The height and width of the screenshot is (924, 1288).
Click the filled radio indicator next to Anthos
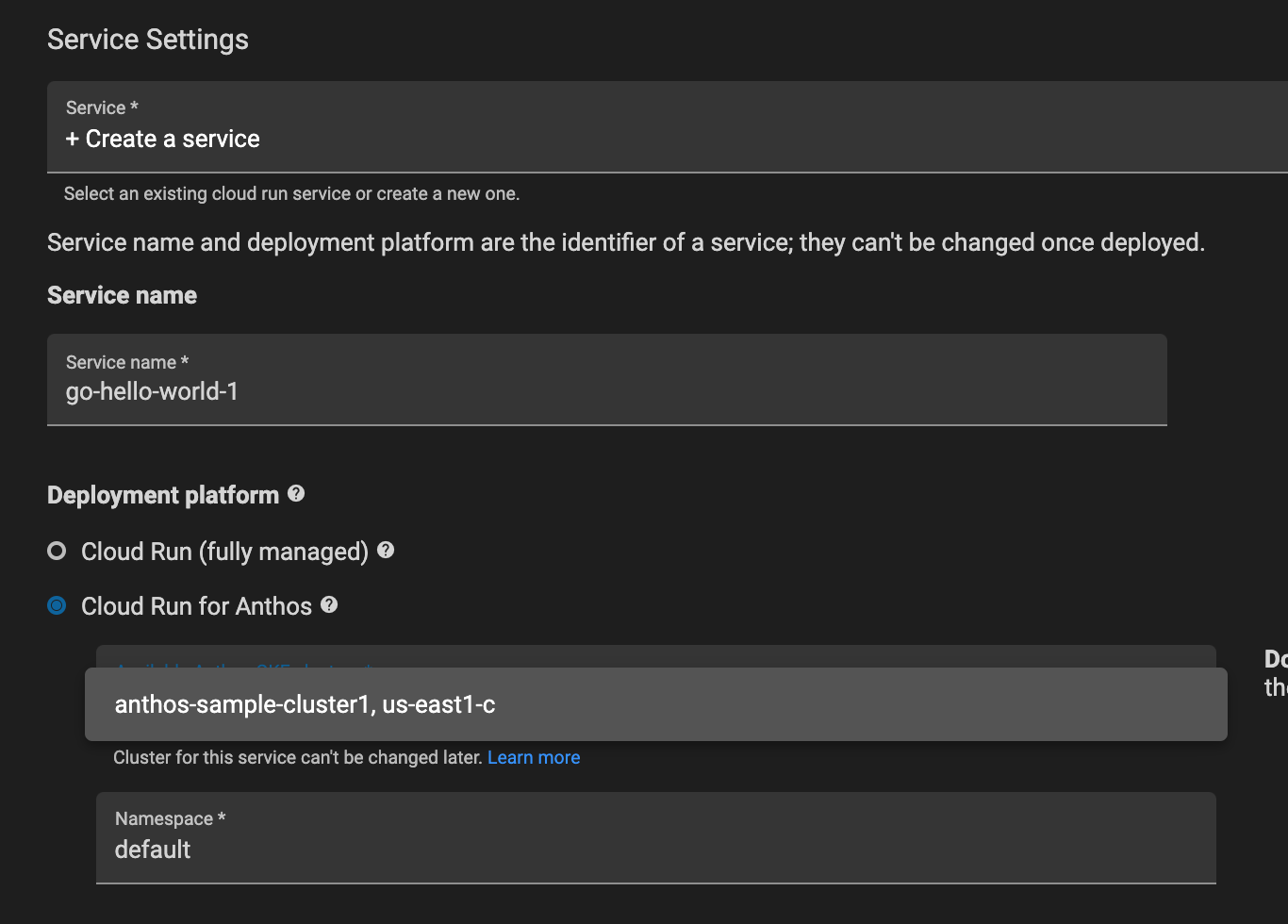pos(56,605)
